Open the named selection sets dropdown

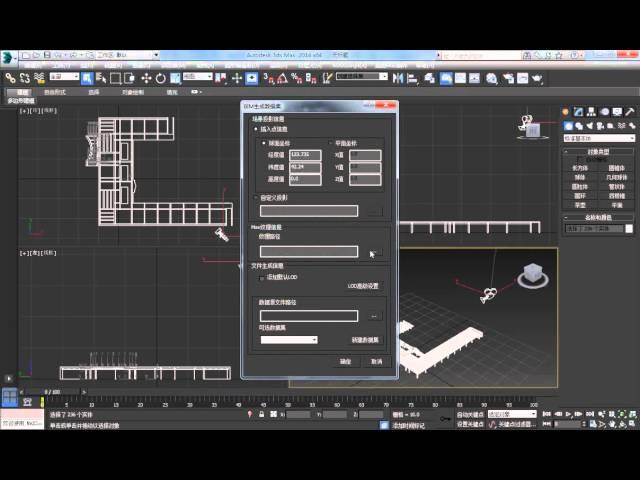(362, 76)
